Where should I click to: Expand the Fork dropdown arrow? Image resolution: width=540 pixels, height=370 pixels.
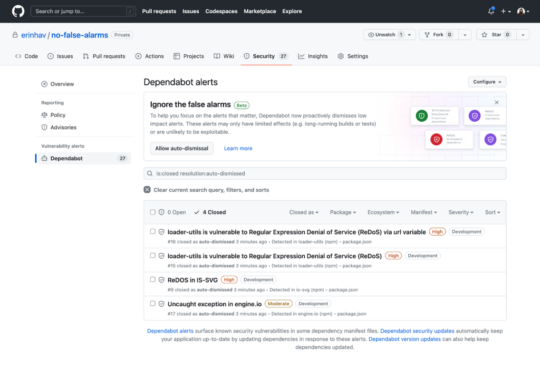(465, 35)
